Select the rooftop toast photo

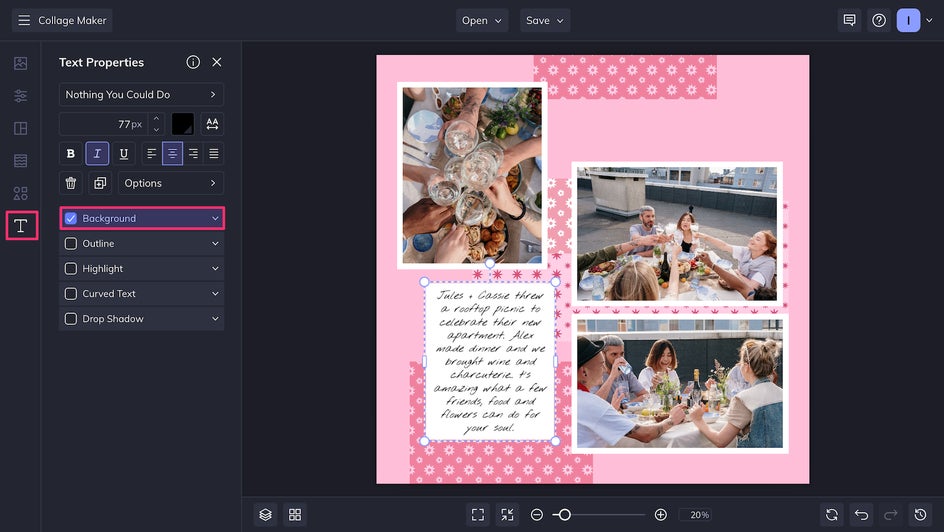pyautogui.click(x=677, y=234)
